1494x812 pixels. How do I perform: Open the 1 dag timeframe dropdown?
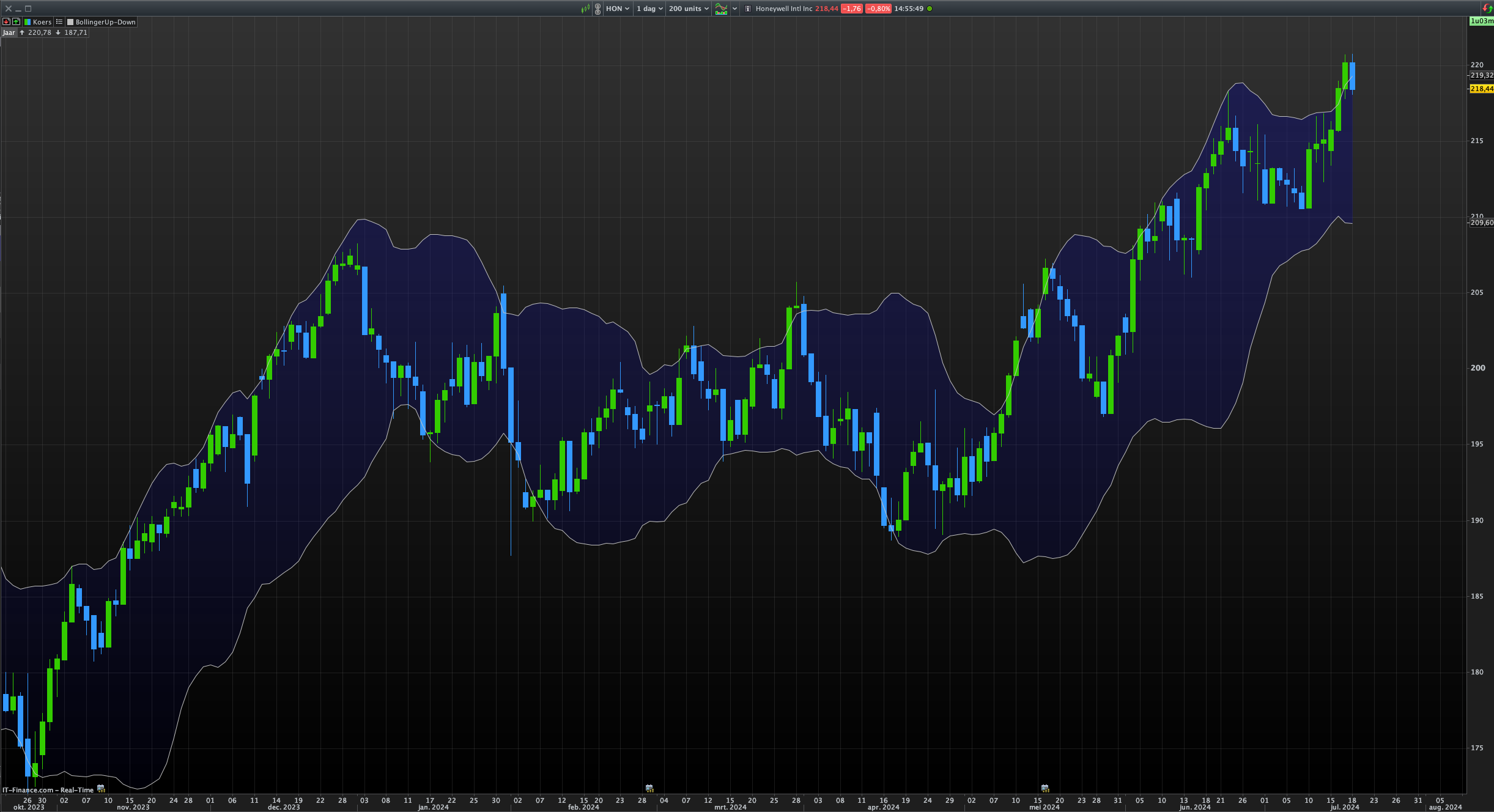click(x=649, y=9)
